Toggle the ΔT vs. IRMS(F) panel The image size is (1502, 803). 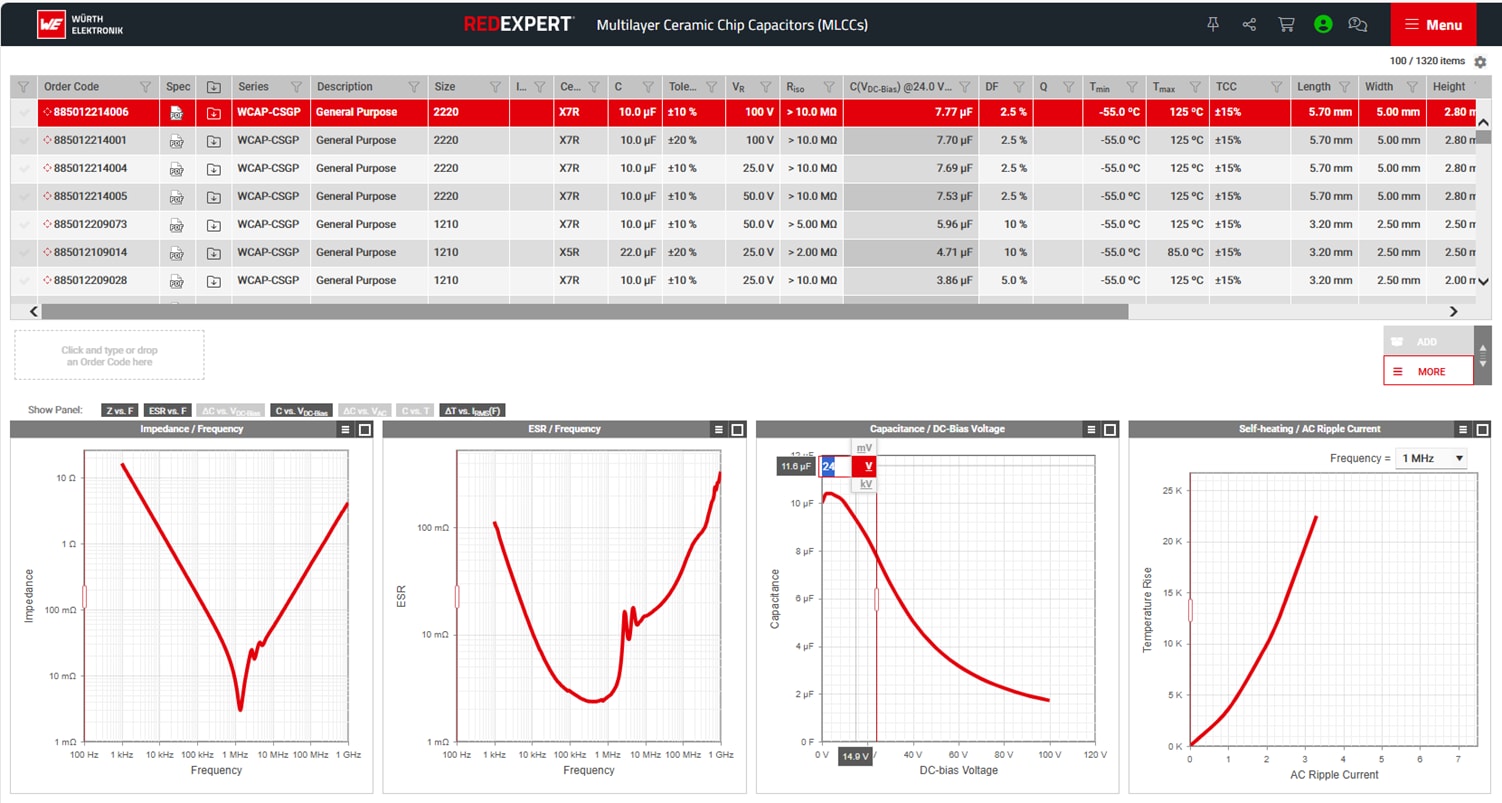tap(472, 410)
